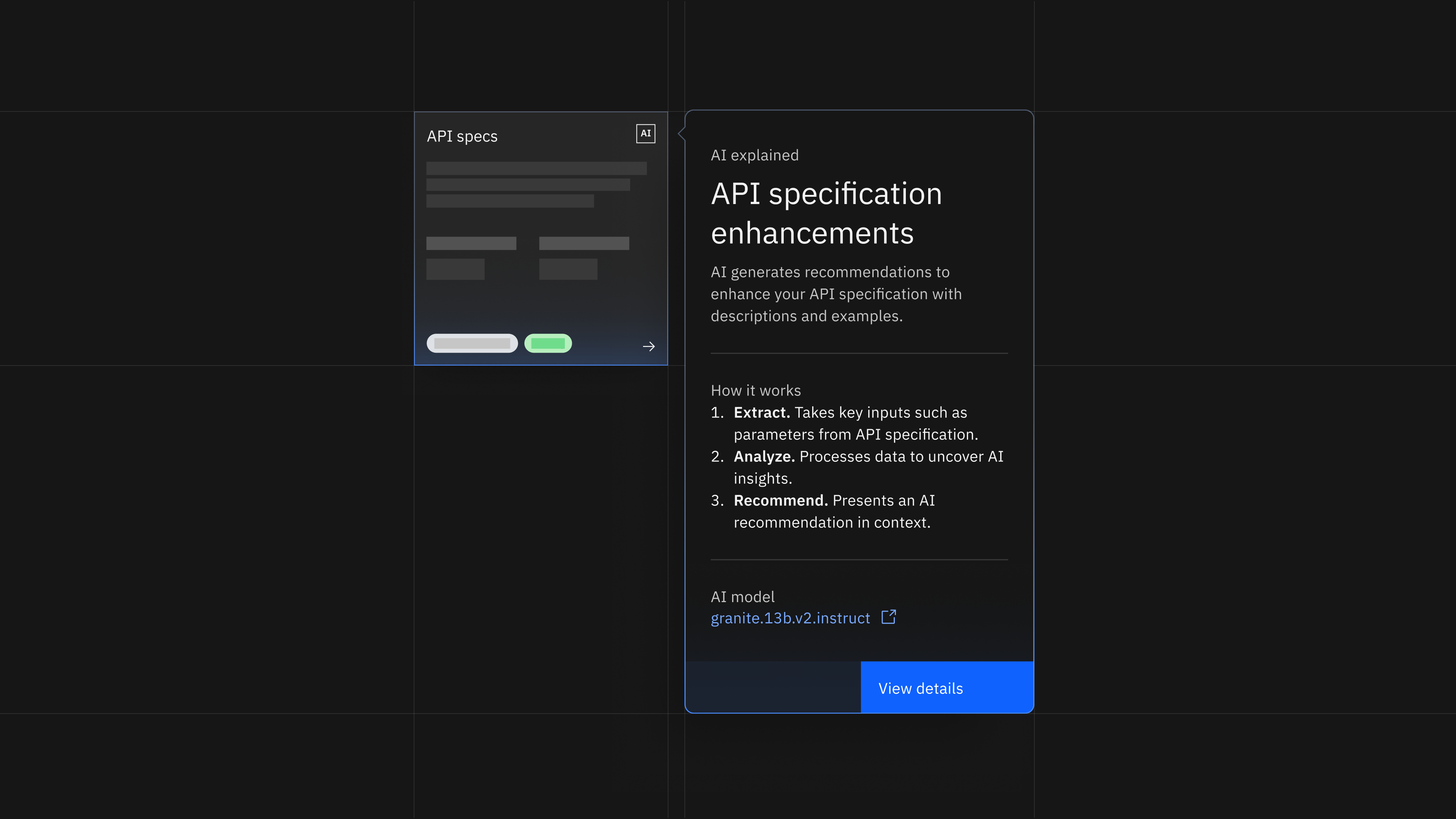The width and height of the screenshot is (1456, 819).
Task: Click the 'Extract.' step text
Action: [x=761, y=413]
